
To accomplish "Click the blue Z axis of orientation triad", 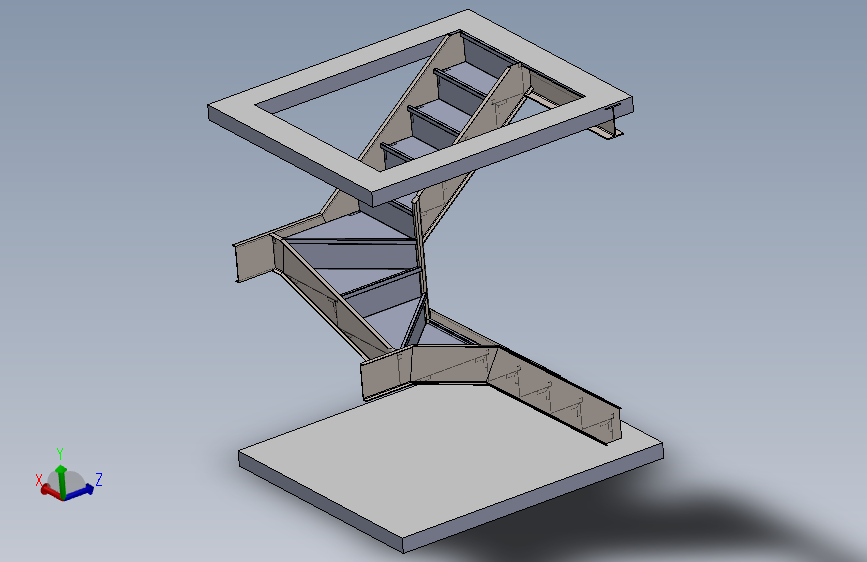I will (x=79, y=492).
